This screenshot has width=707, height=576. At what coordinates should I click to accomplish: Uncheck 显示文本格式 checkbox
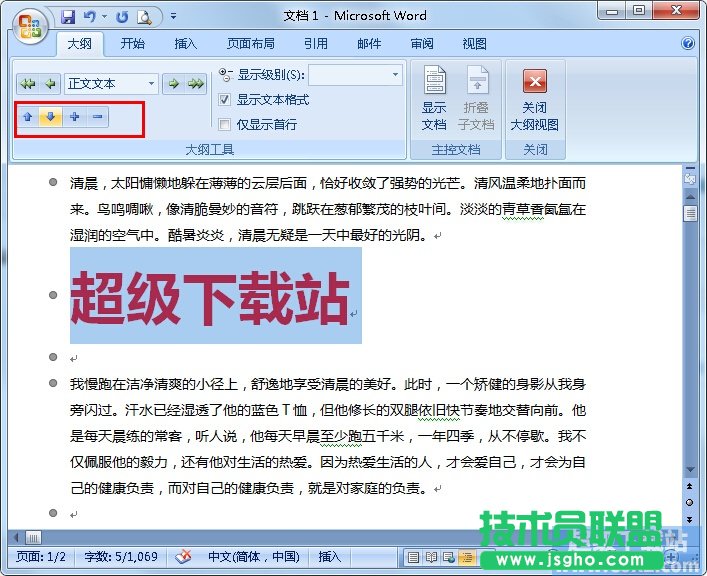click(225, 100)
